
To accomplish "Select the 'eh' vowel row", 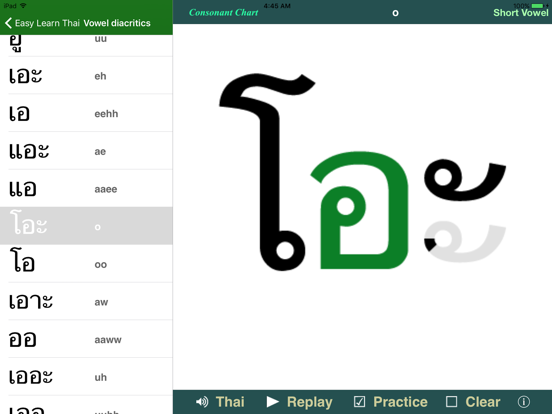I will point(86,75).
